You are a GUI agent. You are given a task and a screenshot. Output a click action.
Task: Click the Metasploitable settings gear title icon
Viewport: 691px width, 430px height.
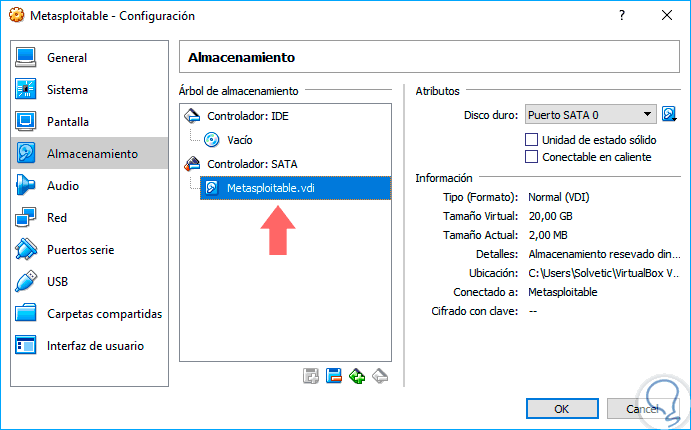coord(16,15)
